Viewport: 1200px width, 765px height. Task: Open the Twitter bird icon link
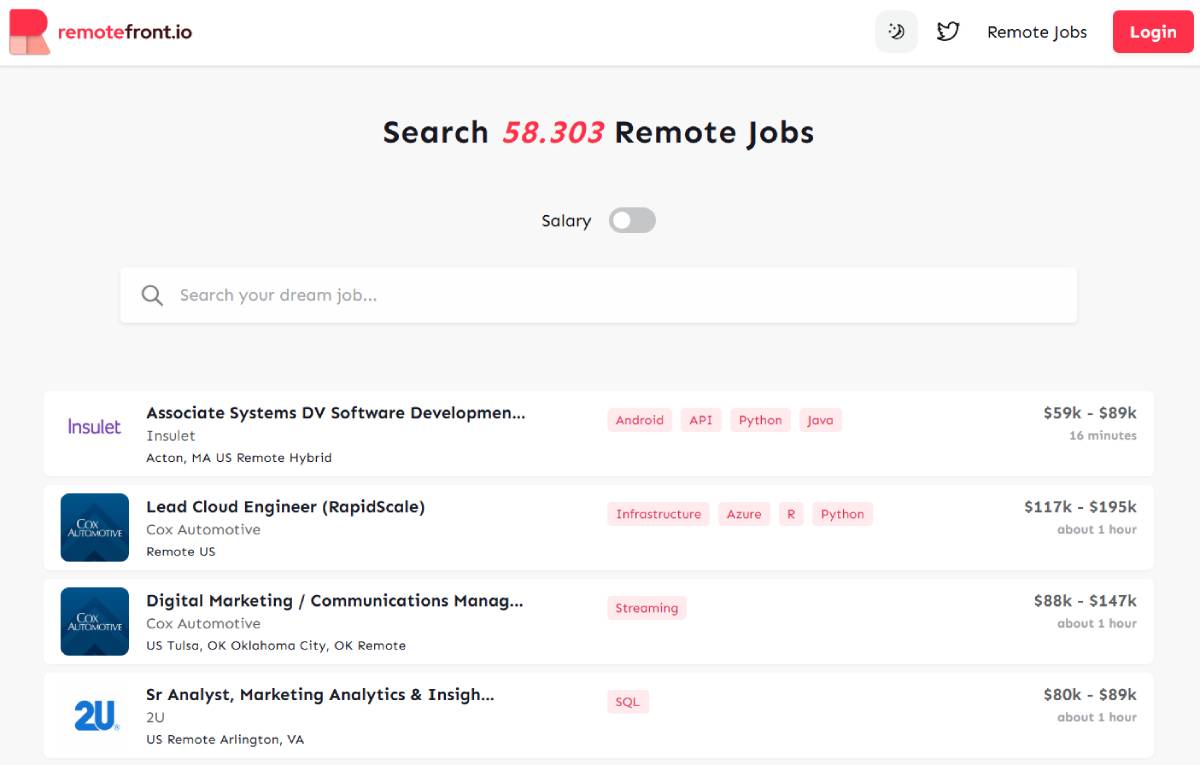click(948, 32)
